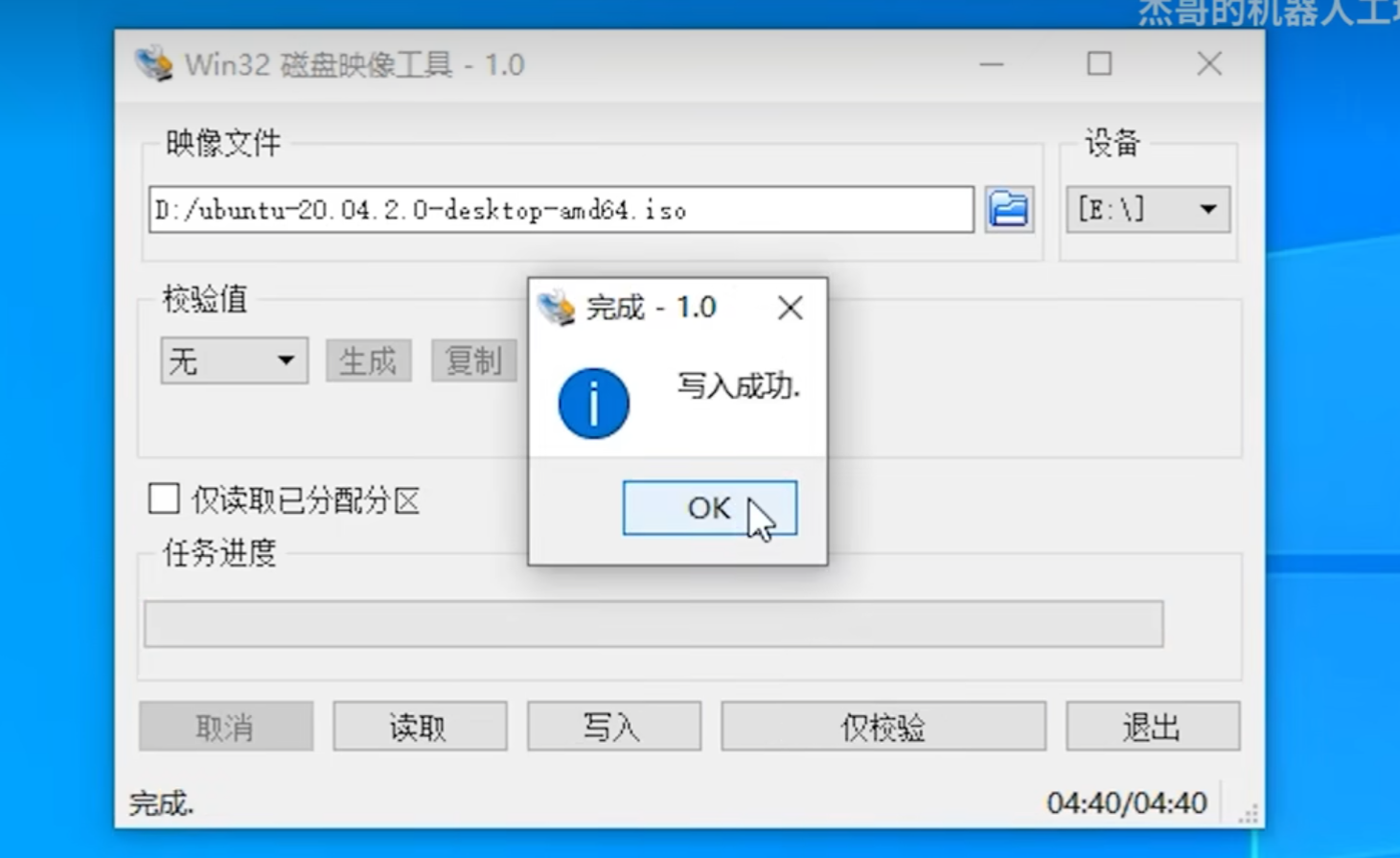The height and width of the screenshot is (858, 1400).
Task: Click the 任务进度 progress bar
Action: click(654, 624)
